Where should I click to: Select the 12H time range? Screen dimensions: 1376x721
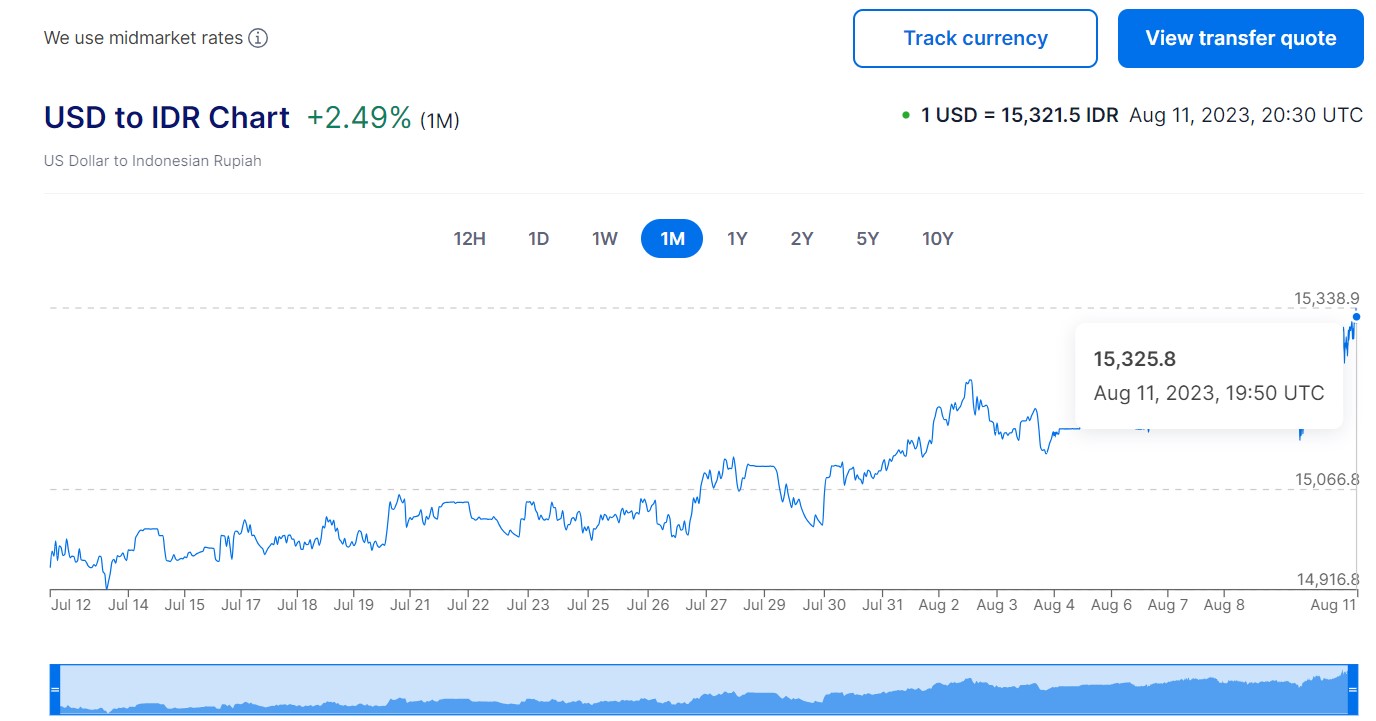click(x=469, y=239)
